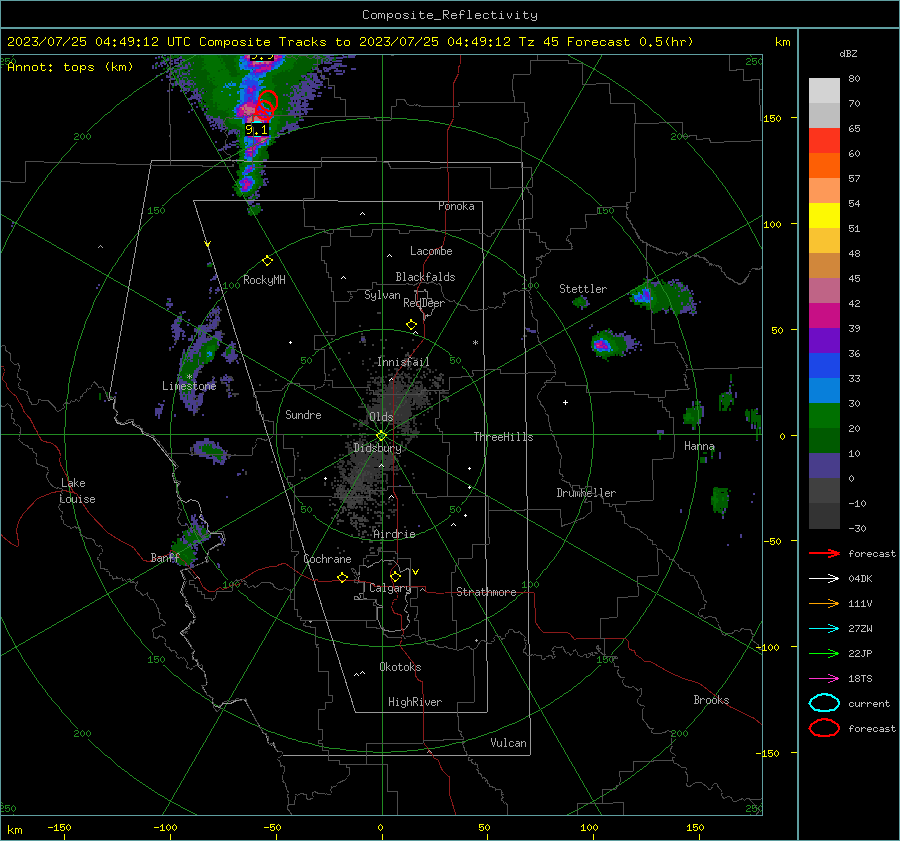Image resolution: width=900 pixels, height=841 pixels.
Task: Click the light blue swatch in dBZ scale
Action: tap(824, 390)
